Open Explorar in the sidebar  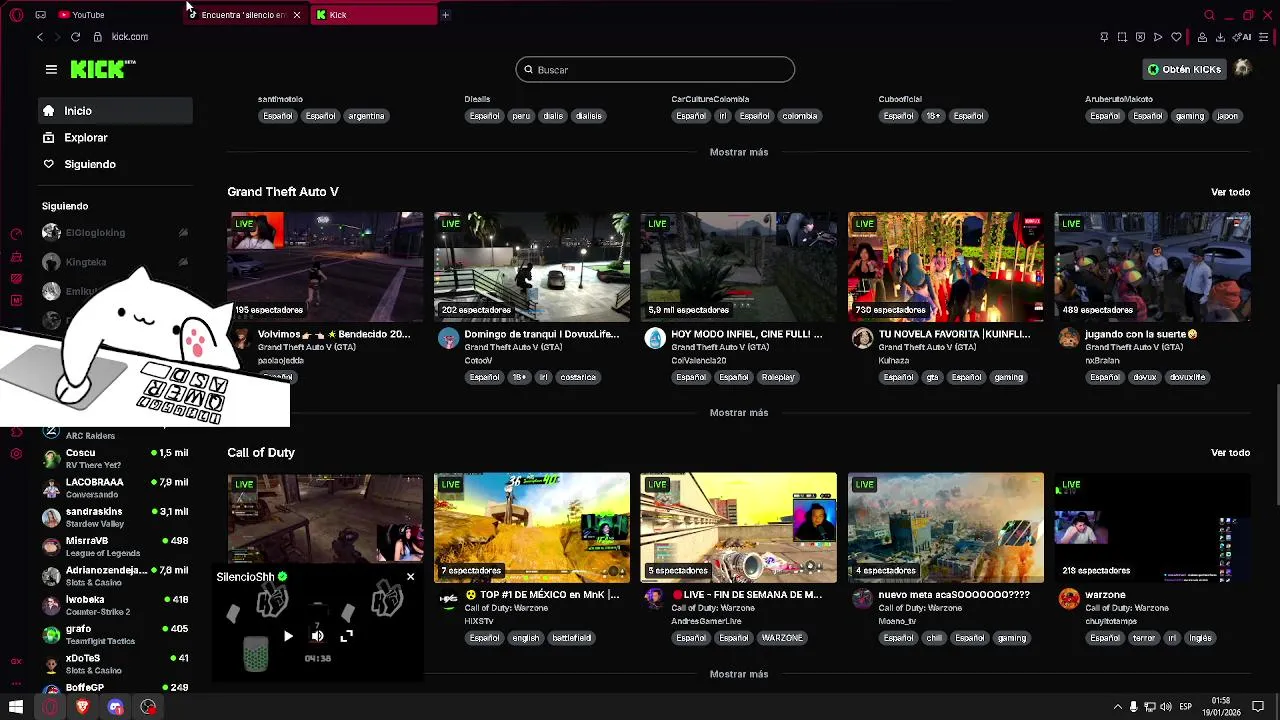116,138
